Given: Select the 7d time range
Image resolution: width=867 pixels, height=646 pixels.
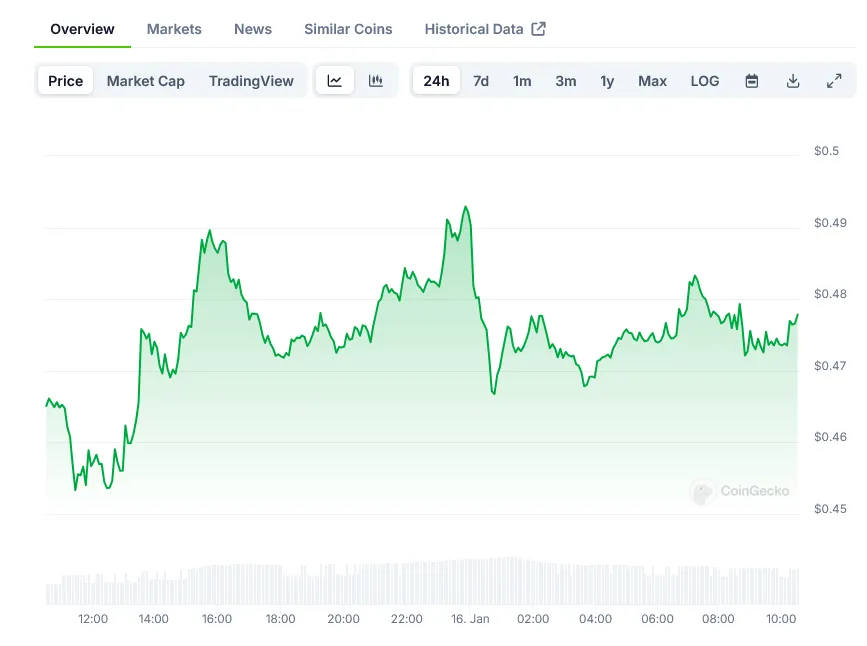Looking at the screenshot, I should tap(480, 81).
